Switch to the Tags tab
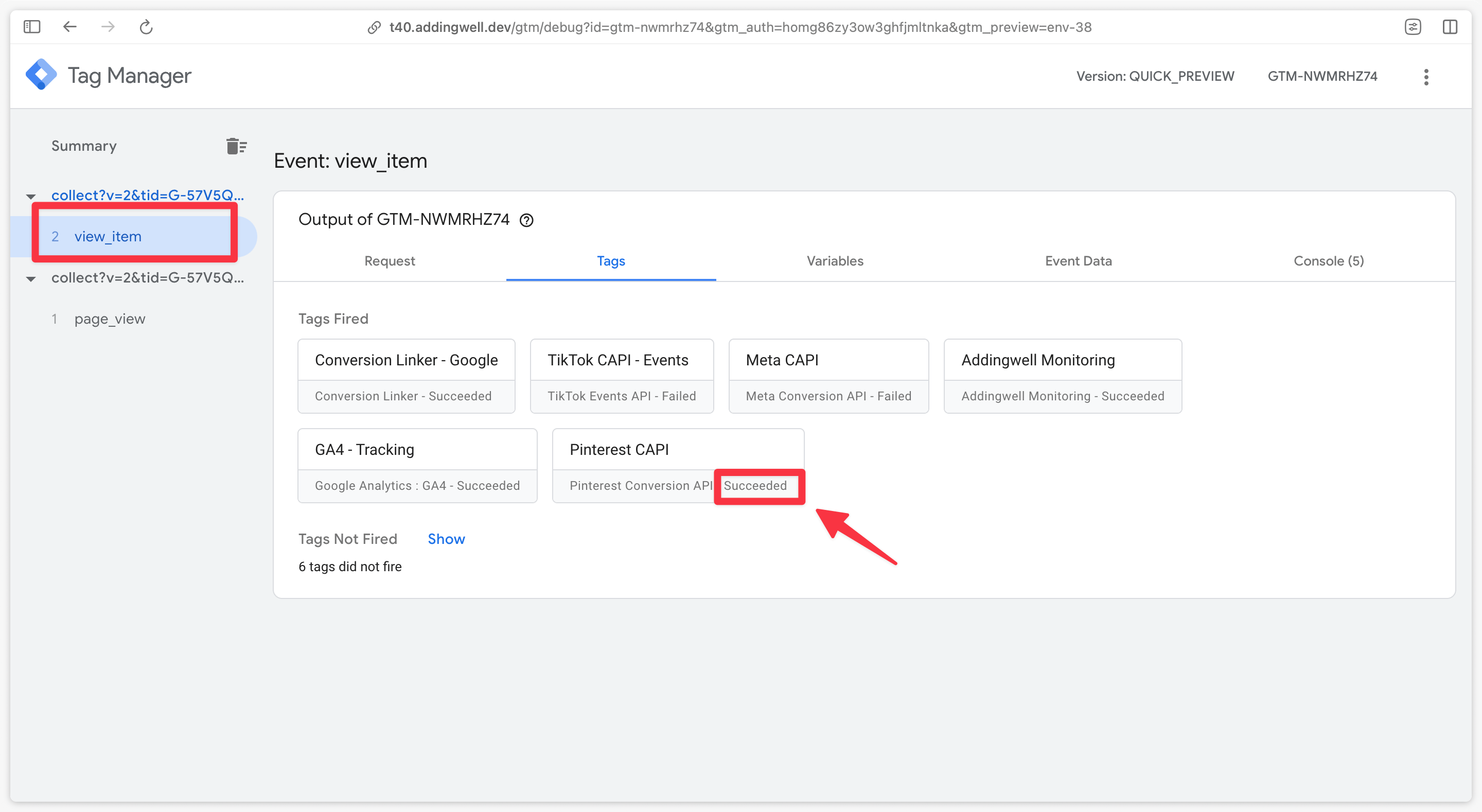The height and width of the screenshot is (812, 1482). 611,261
